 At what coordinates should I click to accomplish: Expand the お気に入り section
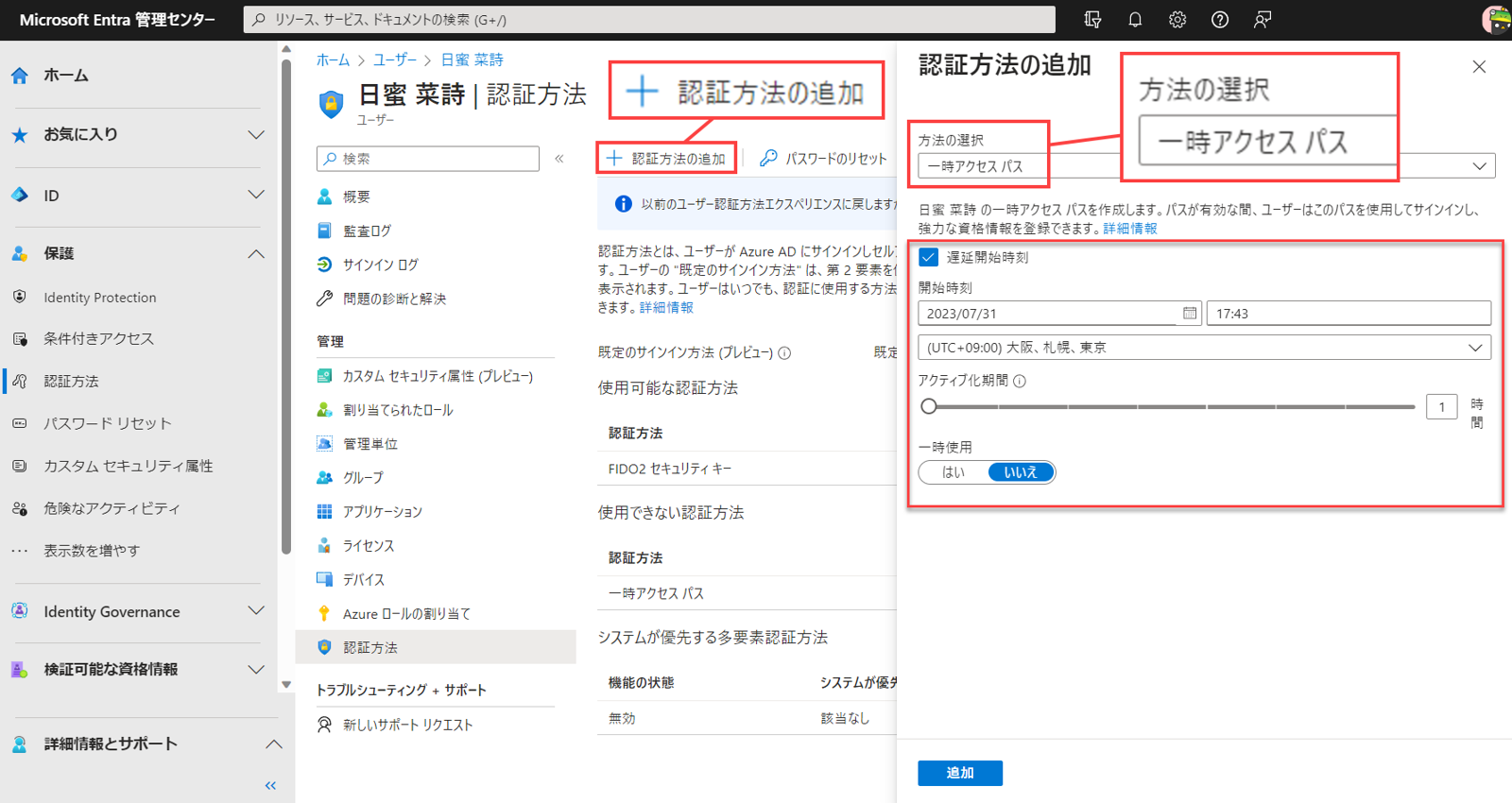(256, 135)
